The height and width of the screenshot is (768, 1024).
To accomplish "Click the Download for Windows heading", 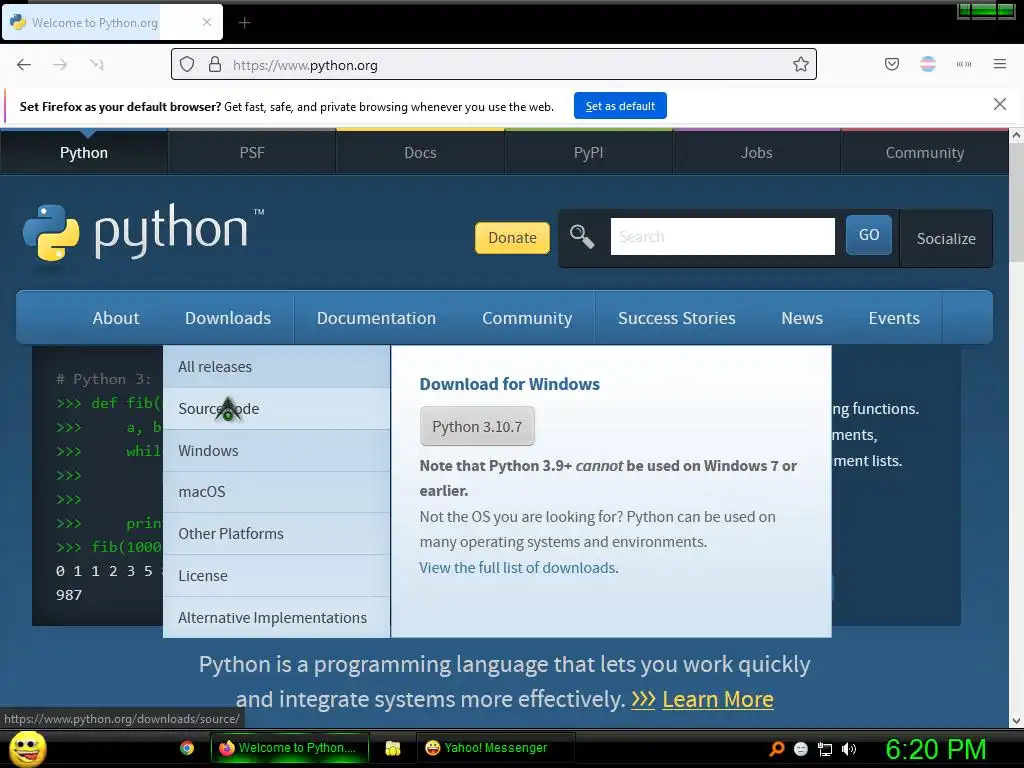I will tap(509, 384).
